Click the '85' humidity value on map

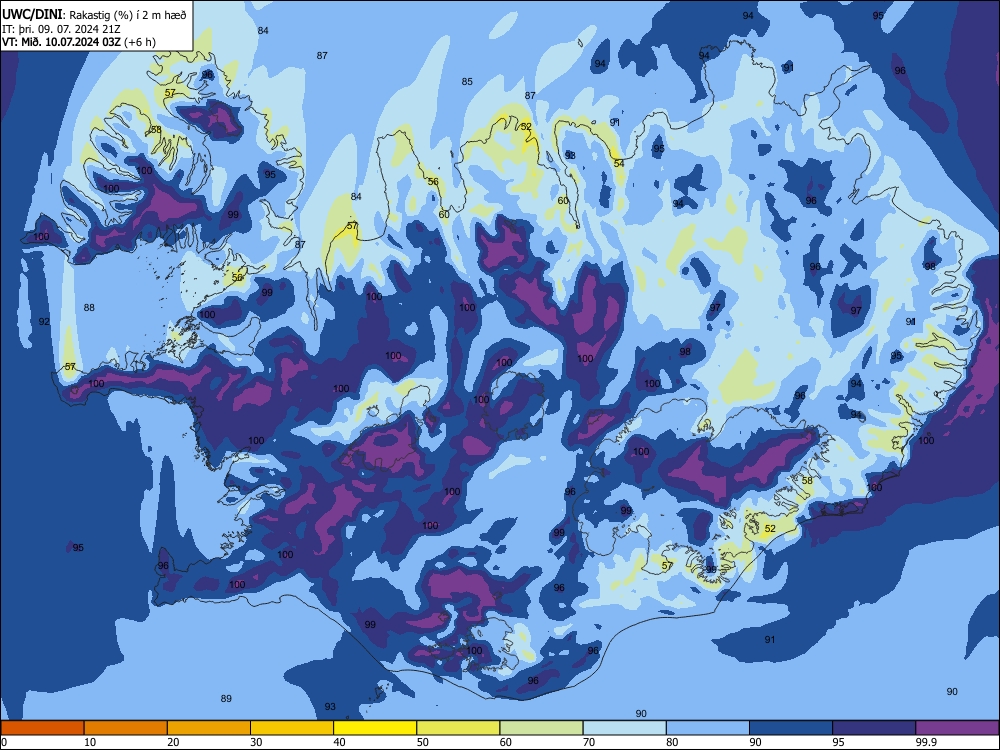(x=467, y=82)
